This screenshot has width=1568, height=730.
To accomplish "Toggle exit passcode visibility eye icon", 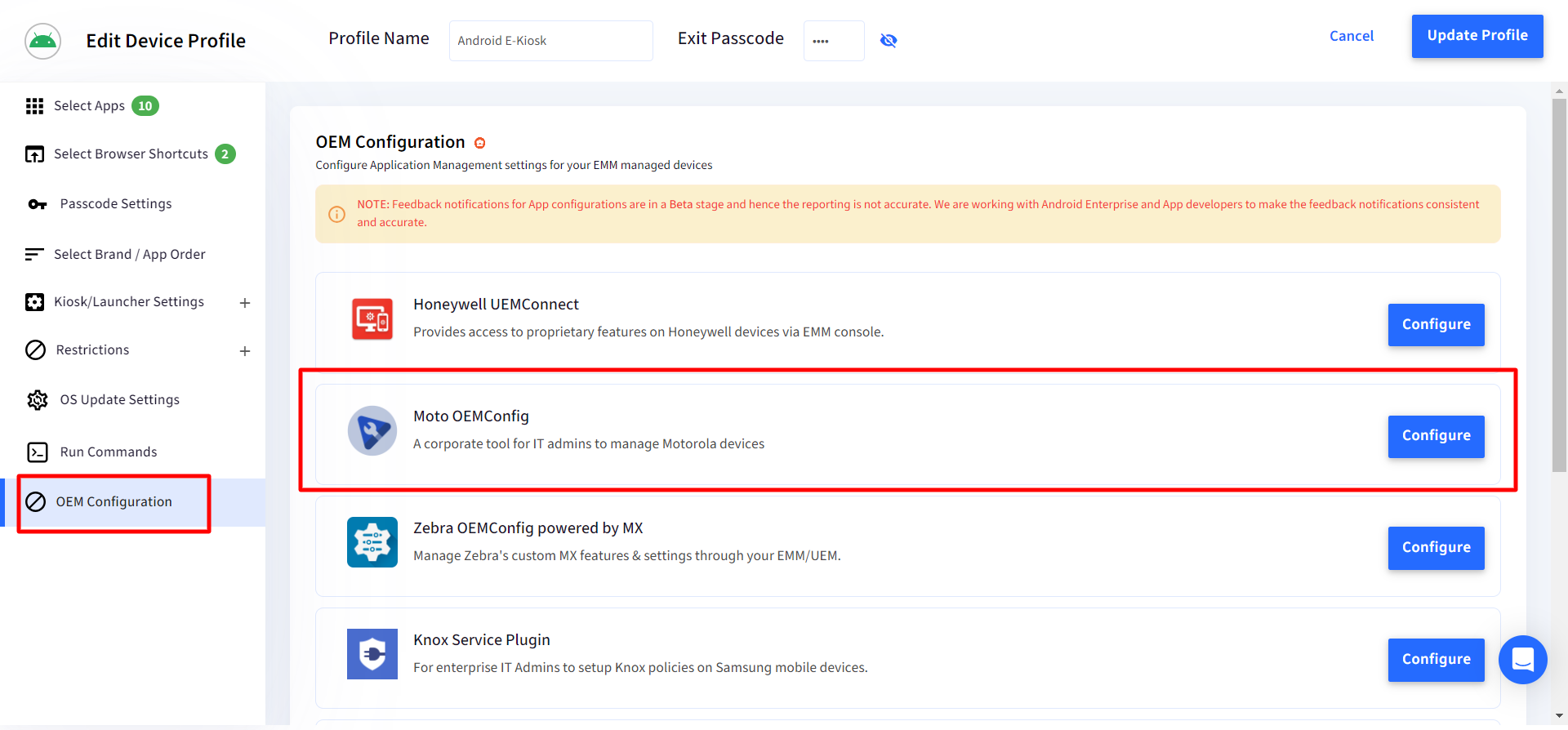I will tap(889, 41).
